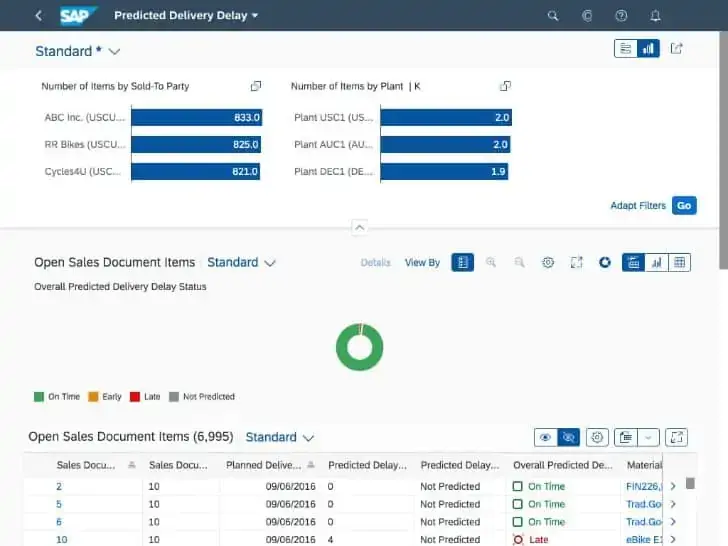Open value help for Sold-To Party filter
The width and height of the screenshot is (728, 546).
[256, 86]
